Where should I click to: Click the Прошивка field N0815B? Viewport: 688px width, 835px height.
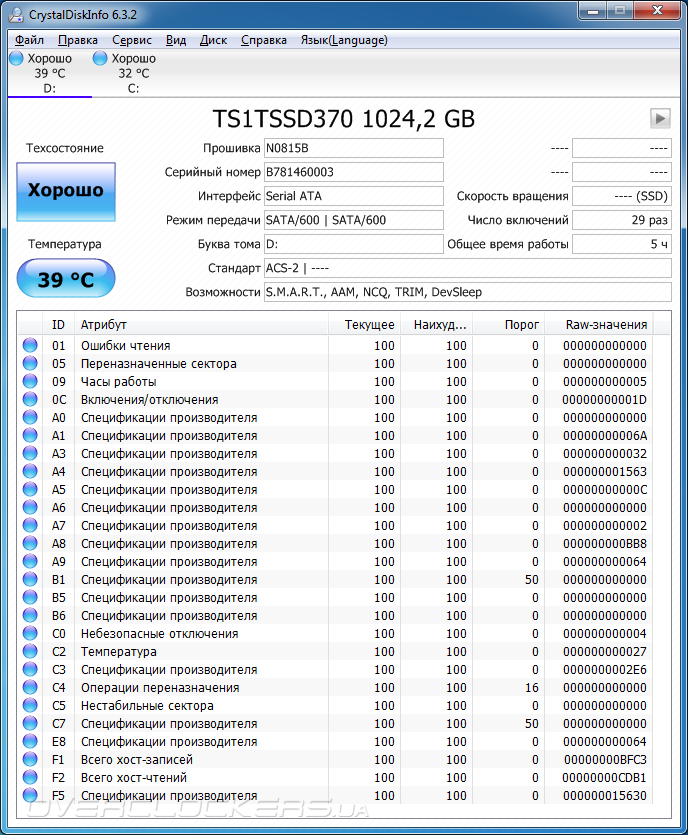point(354,148)
